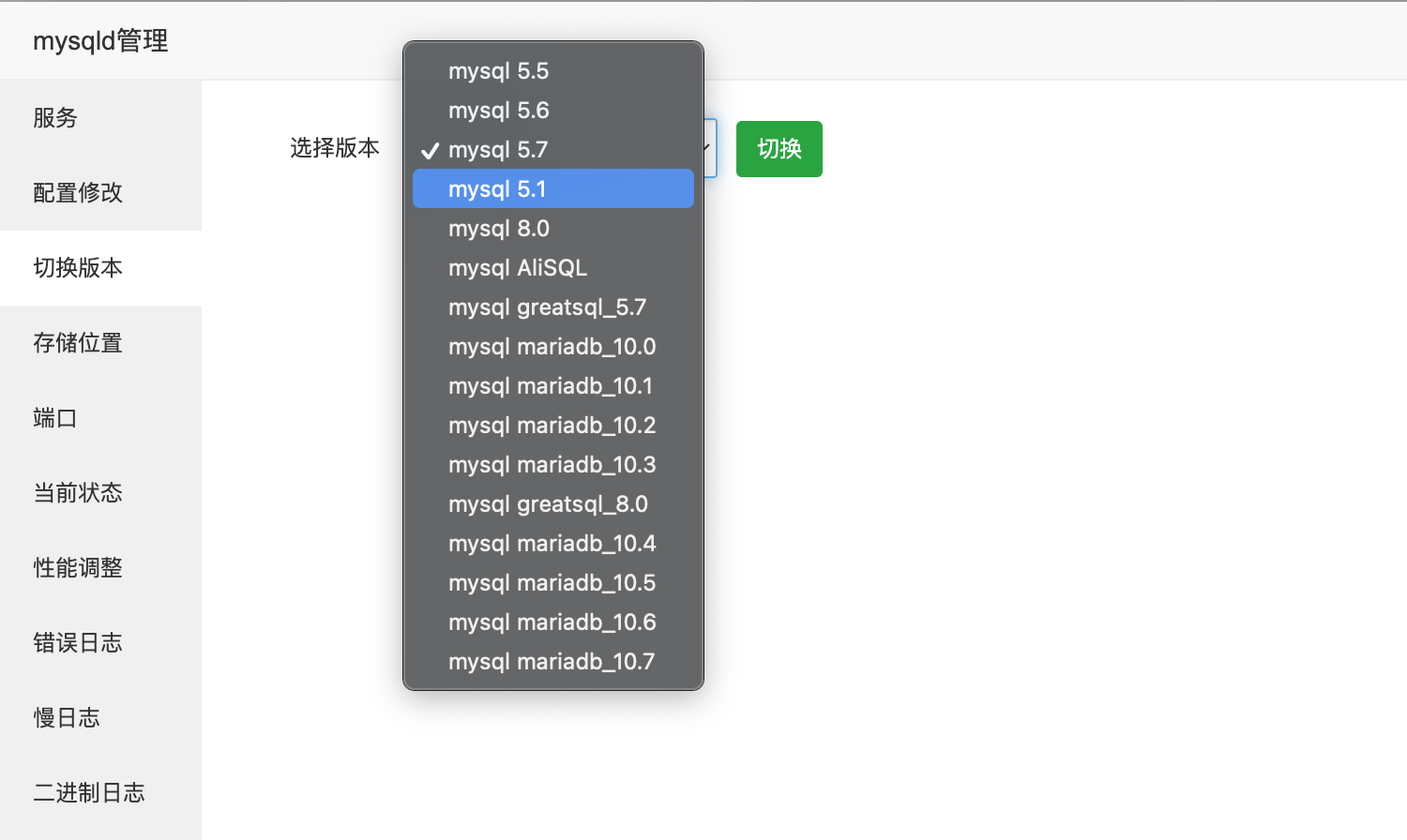Select highlighted mysql 5.1 option
The width and height of the screenshot is (1407, 840).
(x=553, y=188)
